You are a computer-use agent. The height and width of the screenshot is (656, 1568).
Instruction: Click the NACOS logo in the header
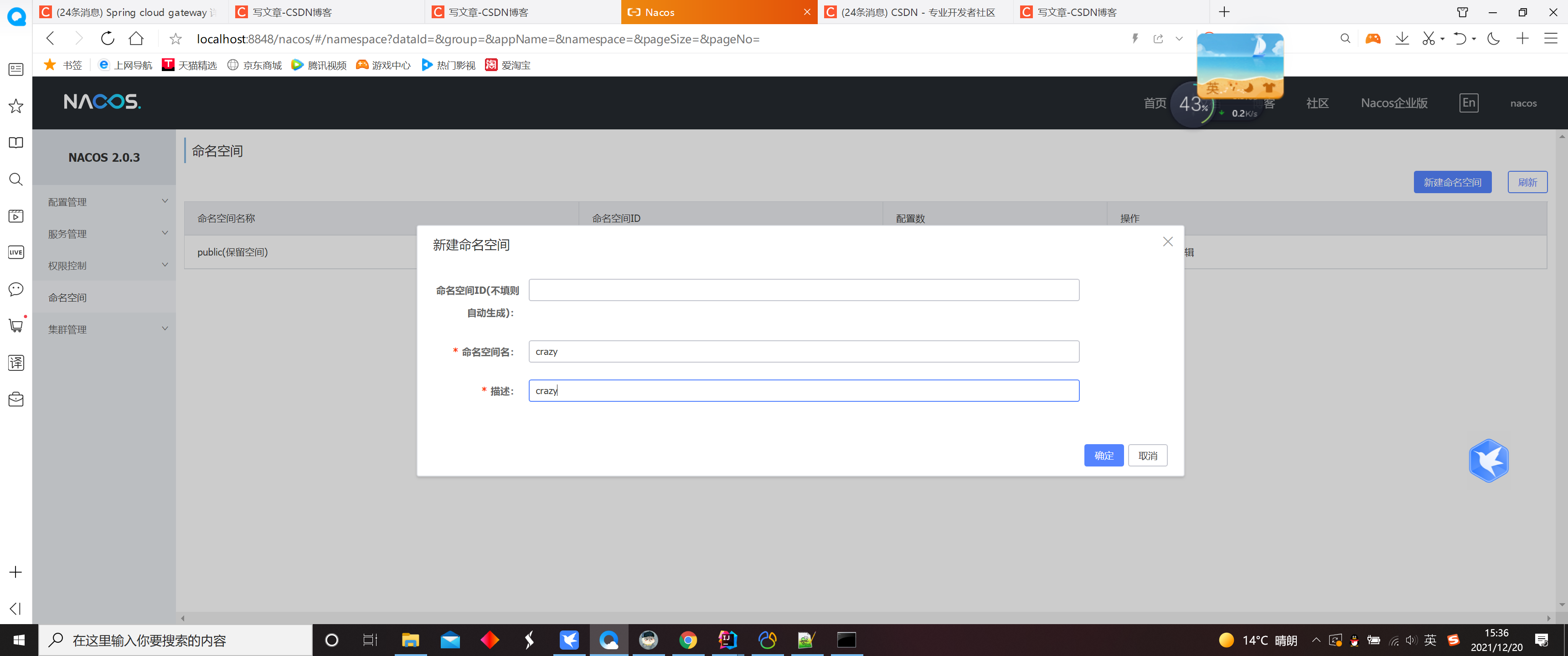tap(102, 102)
